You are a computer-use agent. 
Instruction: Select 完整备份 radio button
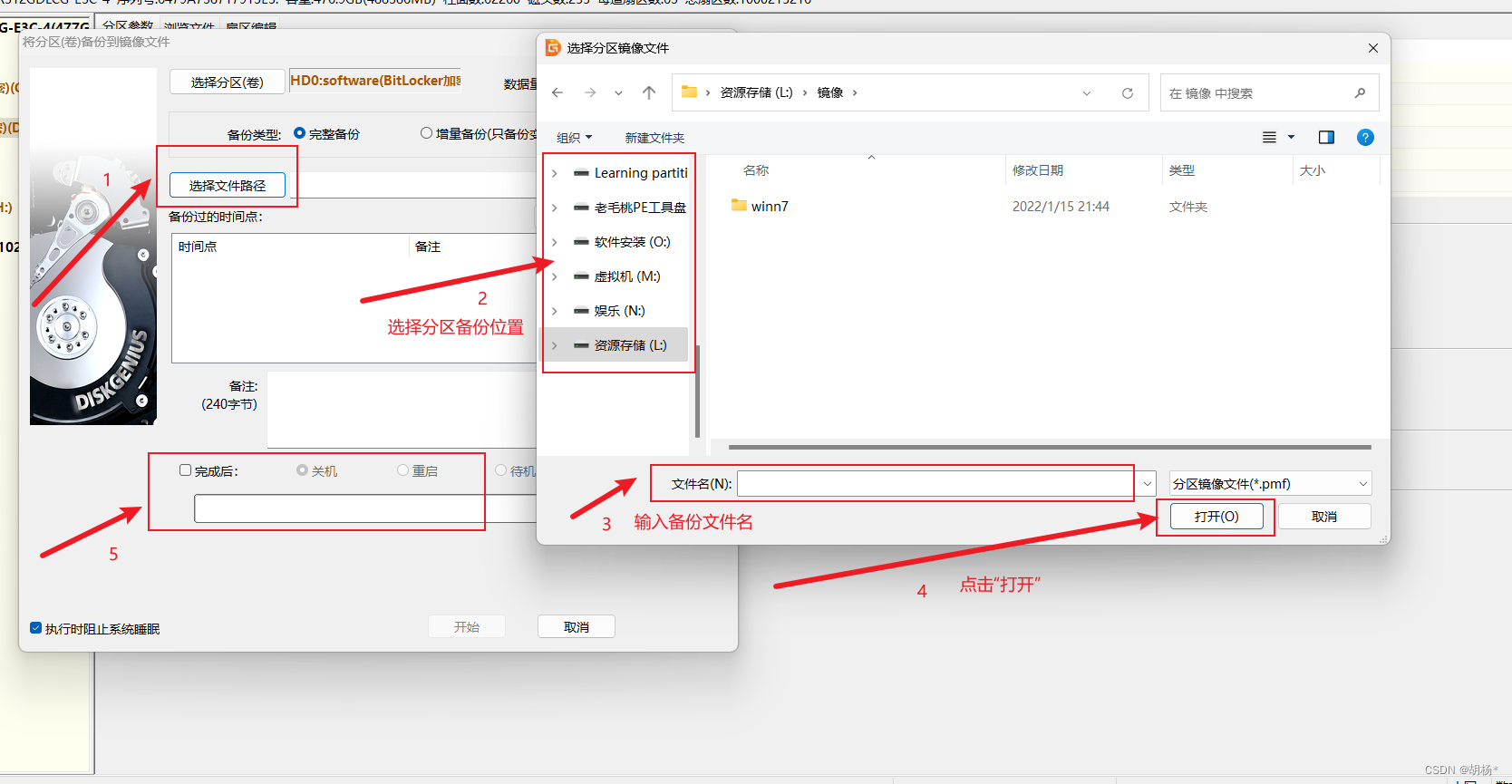[299, 133]
